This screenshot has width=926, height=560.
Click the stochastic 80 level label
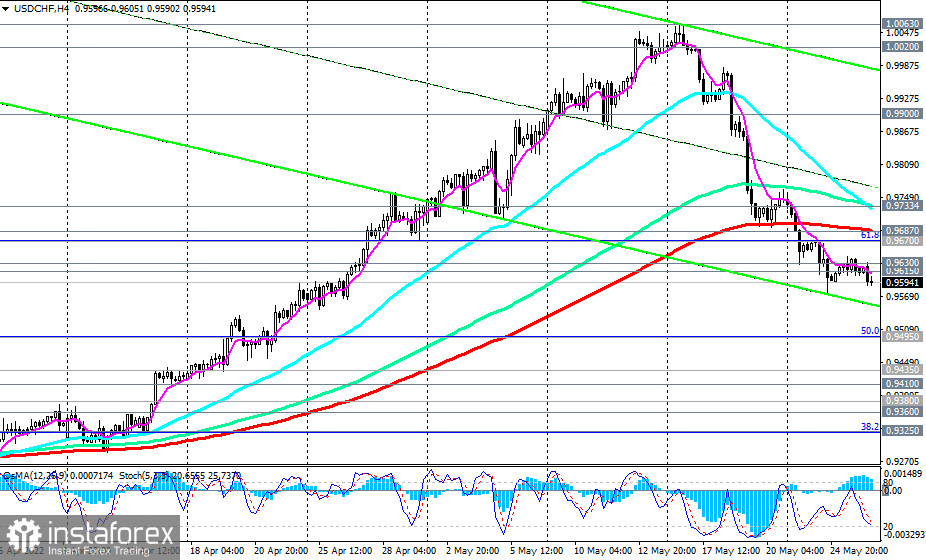[888, 482]
